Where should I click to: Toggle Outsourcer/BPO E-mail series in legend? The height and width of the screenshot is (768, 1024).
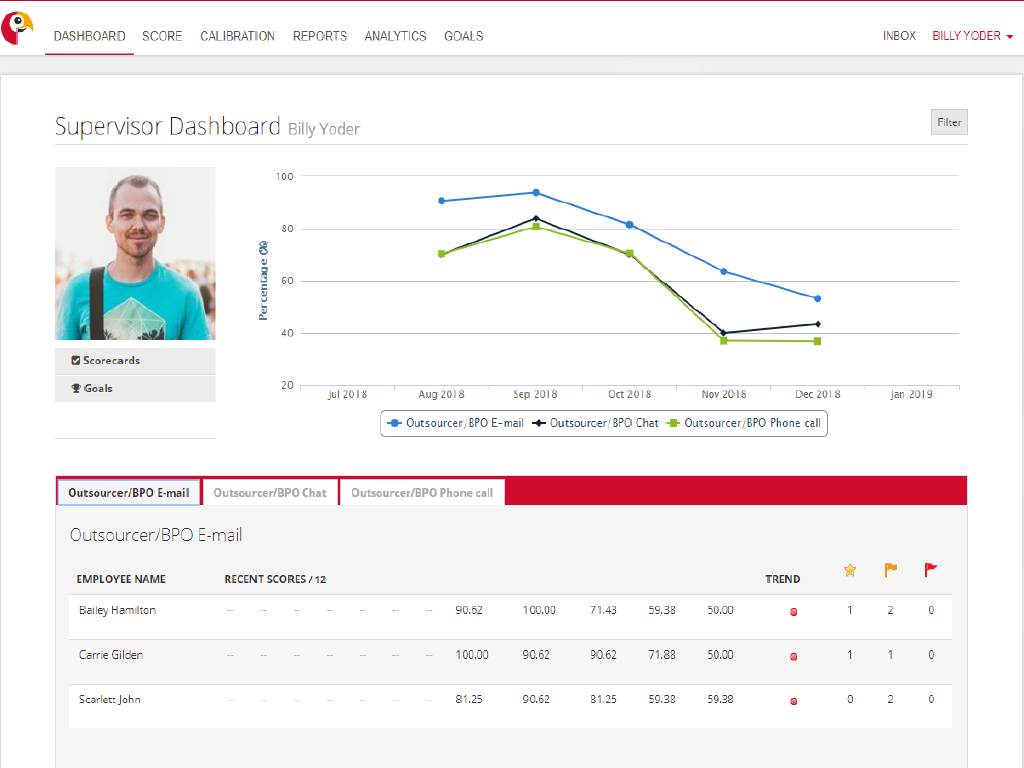[457, 423]
